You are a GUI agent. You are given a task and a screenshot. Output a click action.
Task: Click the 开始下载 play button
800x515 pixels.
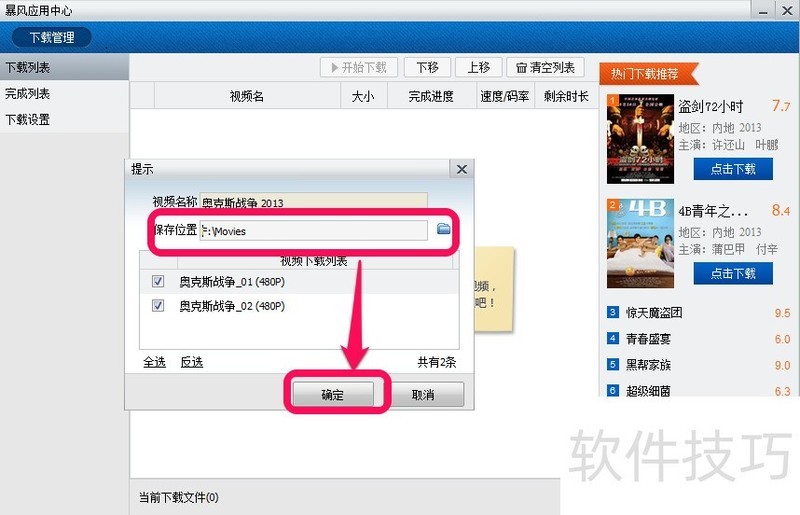pyautogui.click(x=359, y=67)
